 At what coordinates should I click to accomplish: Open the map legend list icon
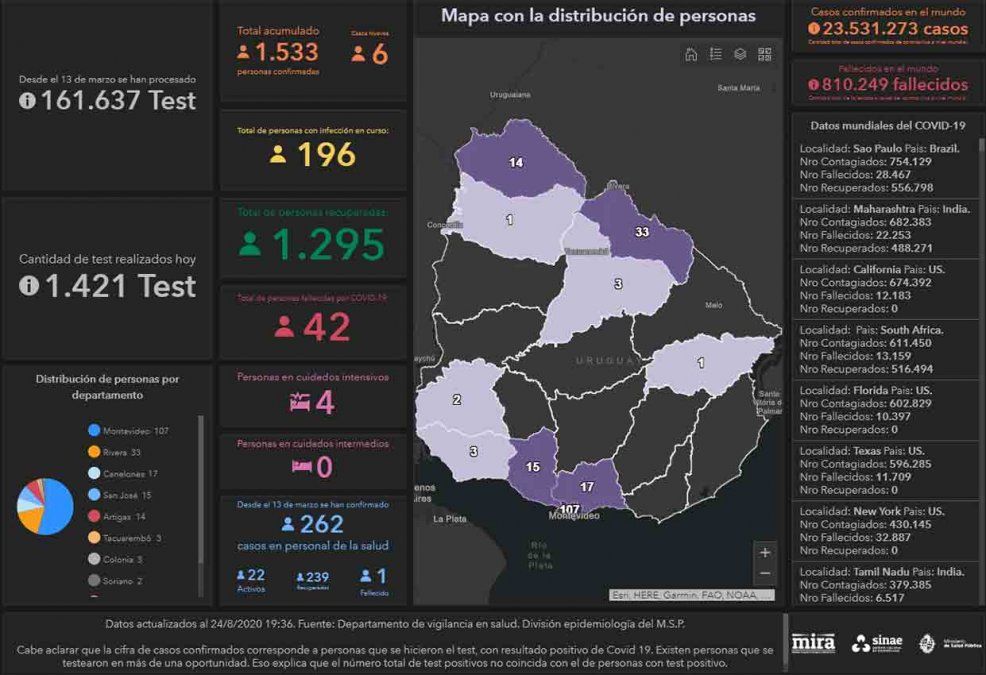[715, 55]
